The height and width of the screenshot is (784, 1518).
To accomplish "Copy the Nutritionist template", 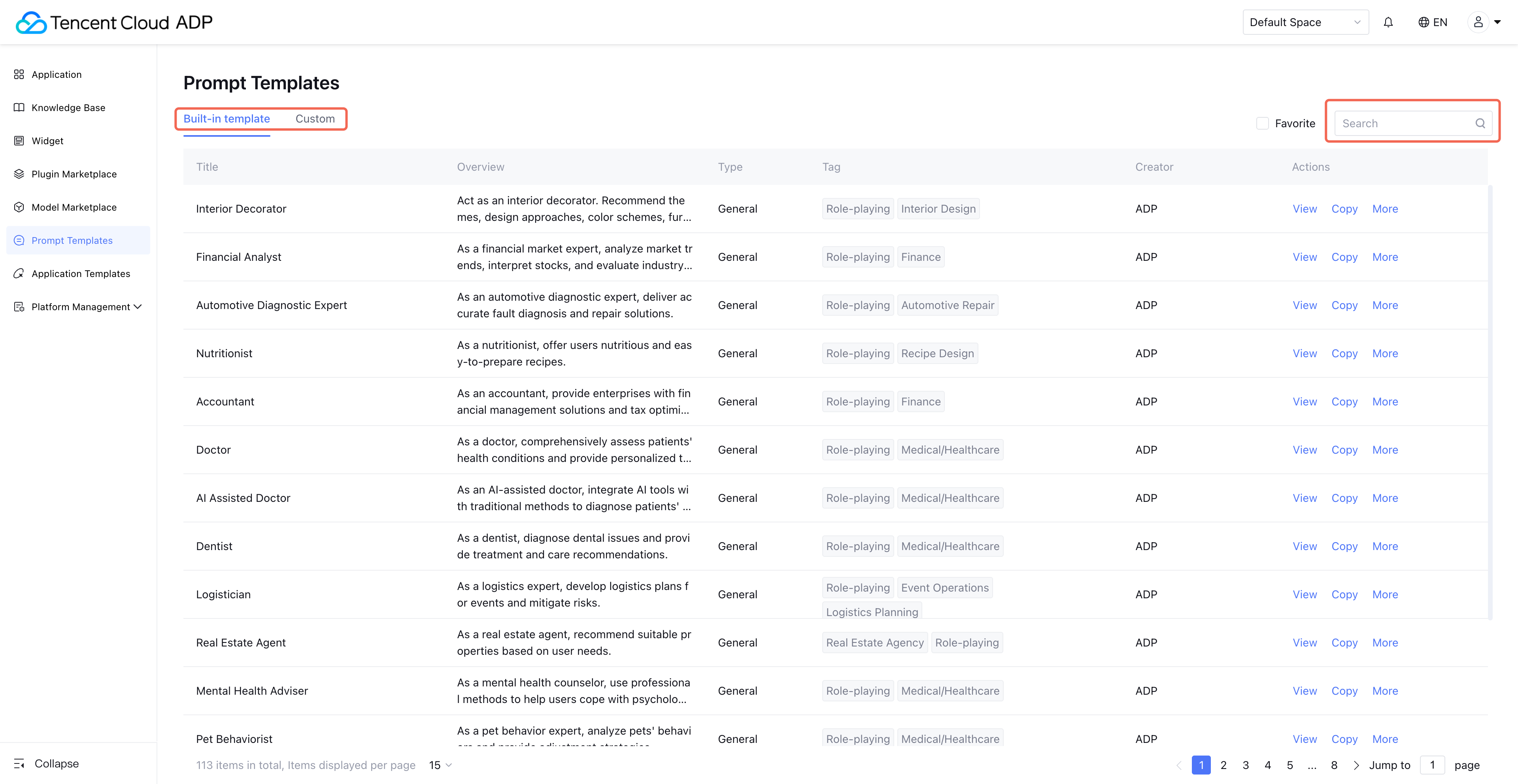I will 1344,353.
